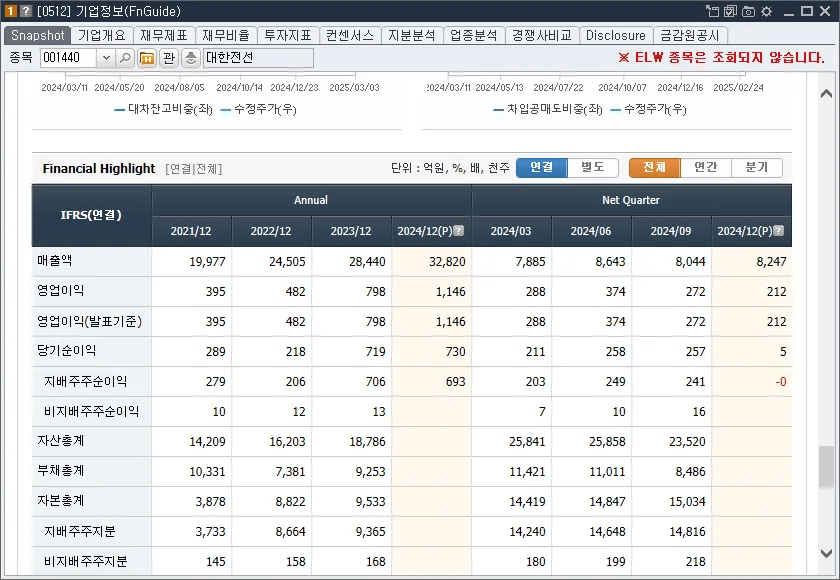Select the 연결 consolidated toggle
The height and width of the screenshot is (580, 840).
pos(541,168)
